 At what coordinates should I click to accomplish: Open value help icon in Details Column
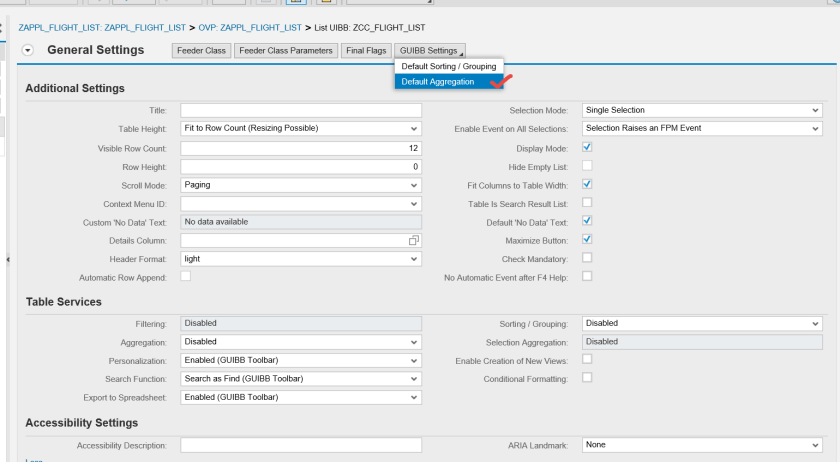tap(414, 241)
